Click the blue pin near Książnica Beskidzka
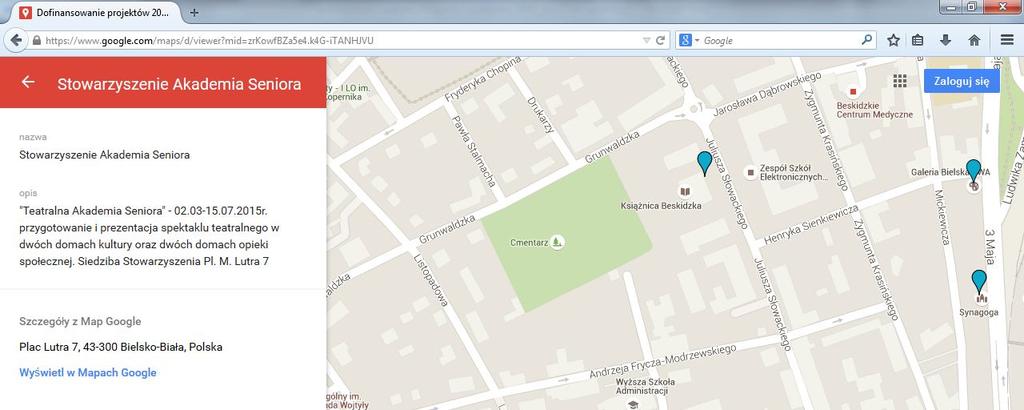Image resolution: width=1024 pixels, height=410 pixels. pyautogui.click(x=704, y=163)
